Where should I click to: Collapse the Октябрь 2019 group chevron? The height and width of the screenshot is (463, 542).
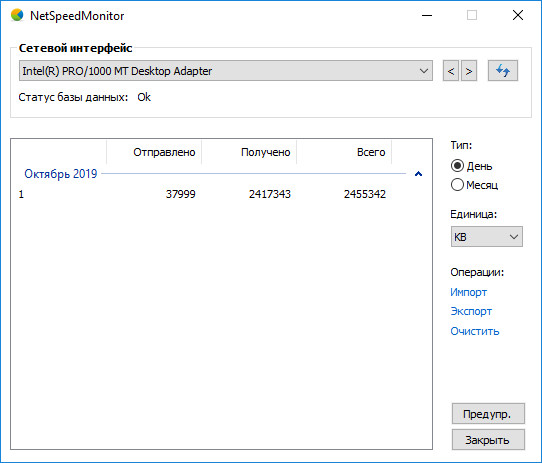pyautogui.click(x=418, y=174)
